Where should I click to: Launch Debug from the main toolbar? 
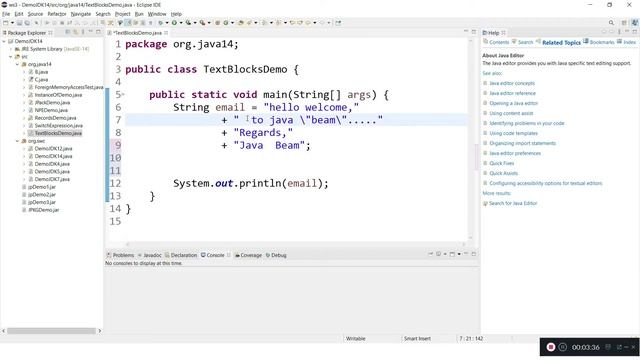tap(161, 23)
